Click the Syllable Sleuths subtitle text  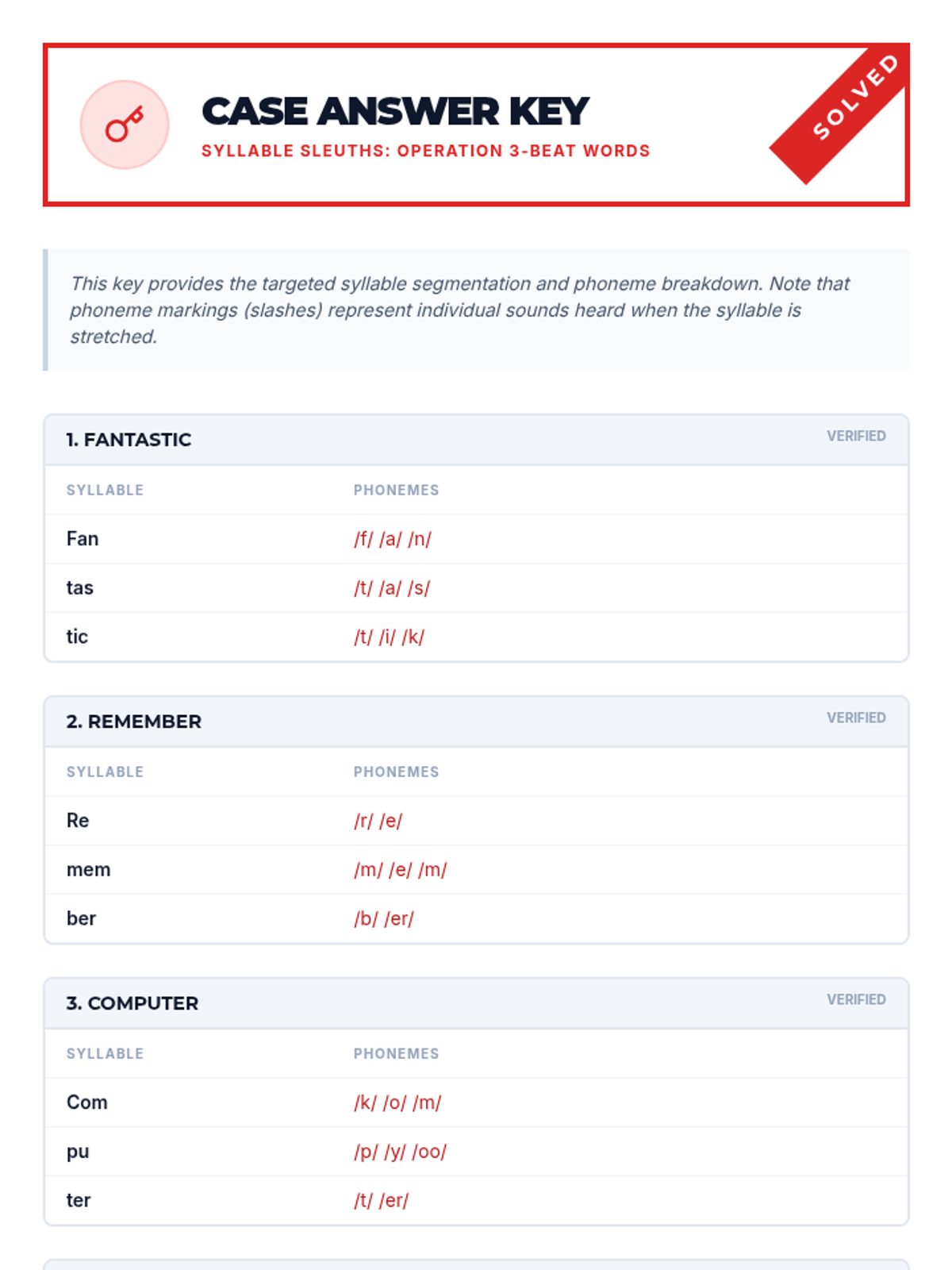point(425,151)
